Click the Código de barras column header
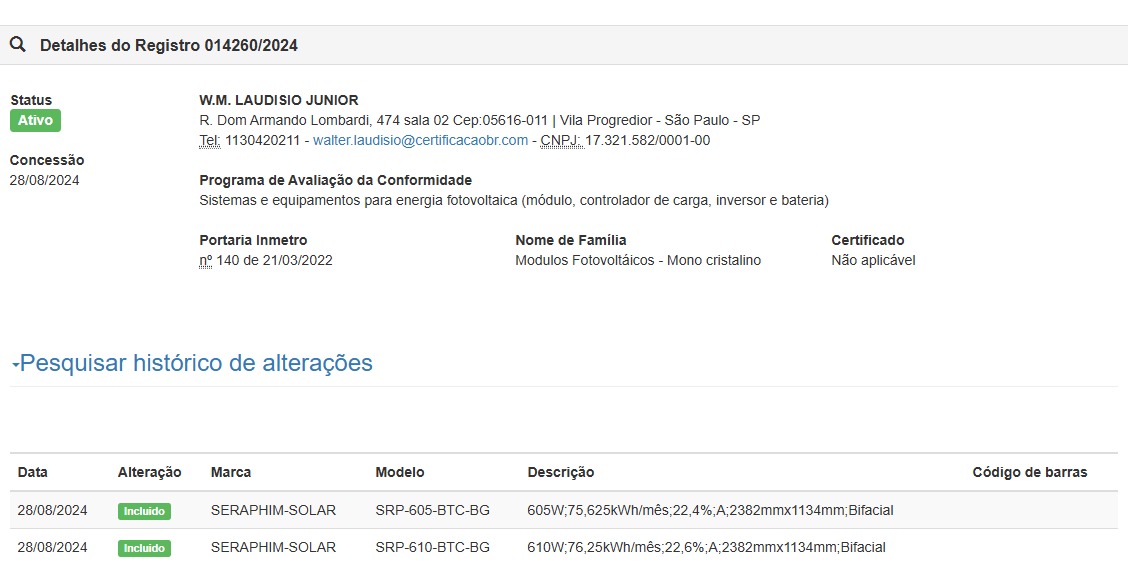This screenshot has height=587, width=1128. pos(1029,472)
